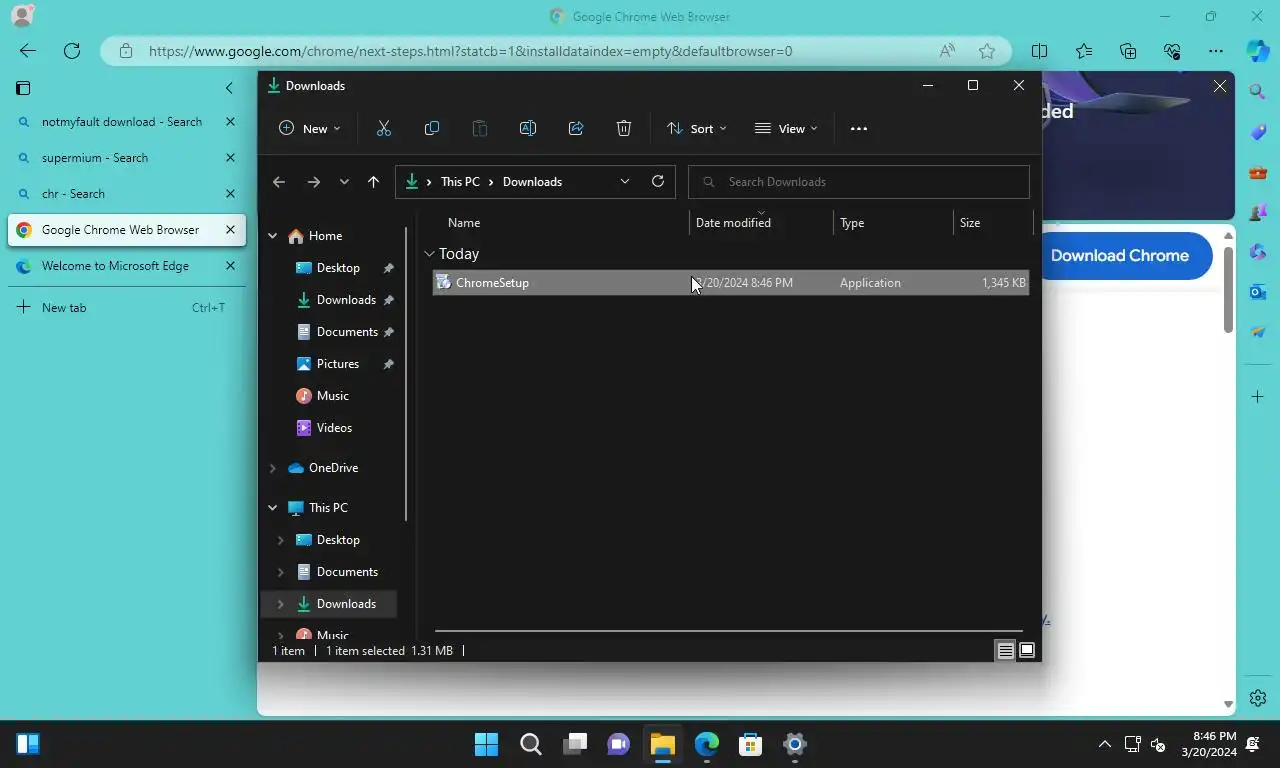Image resolution: width=1280 pixels, height=768 pixels.
Task: Click the Rename icon in Explorer toolbar
Action: (528, 128)
